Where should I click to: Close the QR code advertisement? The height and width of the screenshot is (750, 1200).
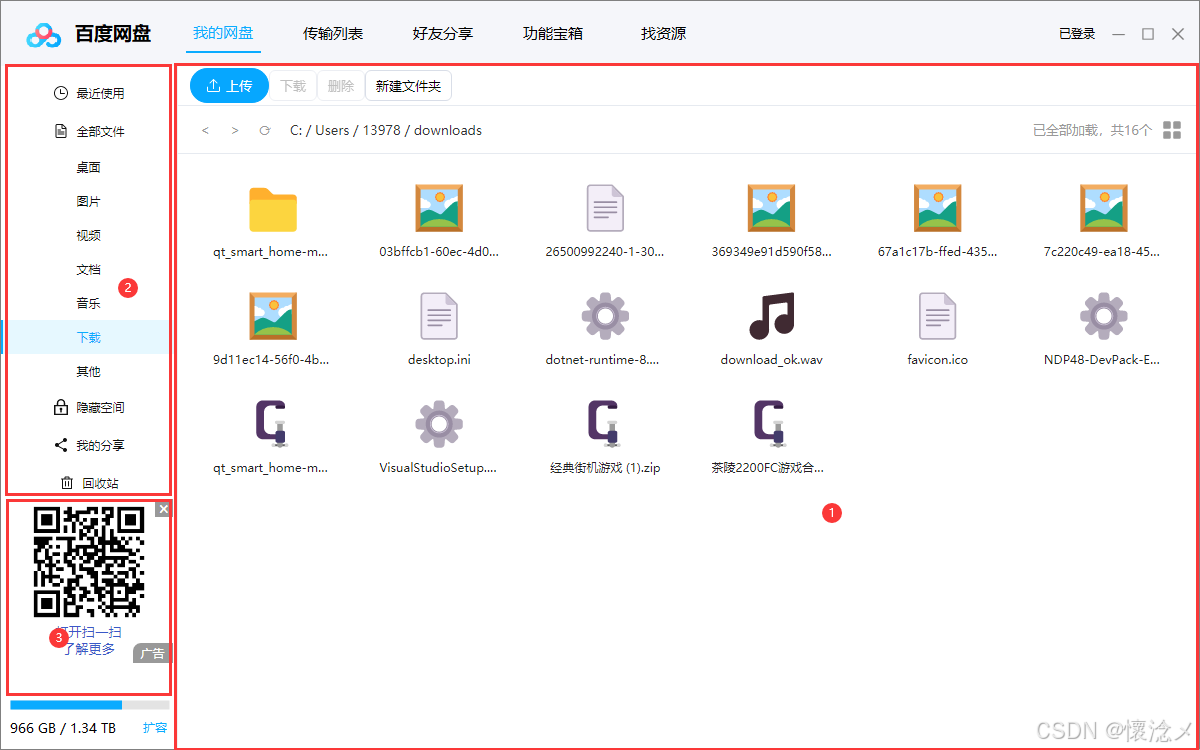tap(164, 509)
